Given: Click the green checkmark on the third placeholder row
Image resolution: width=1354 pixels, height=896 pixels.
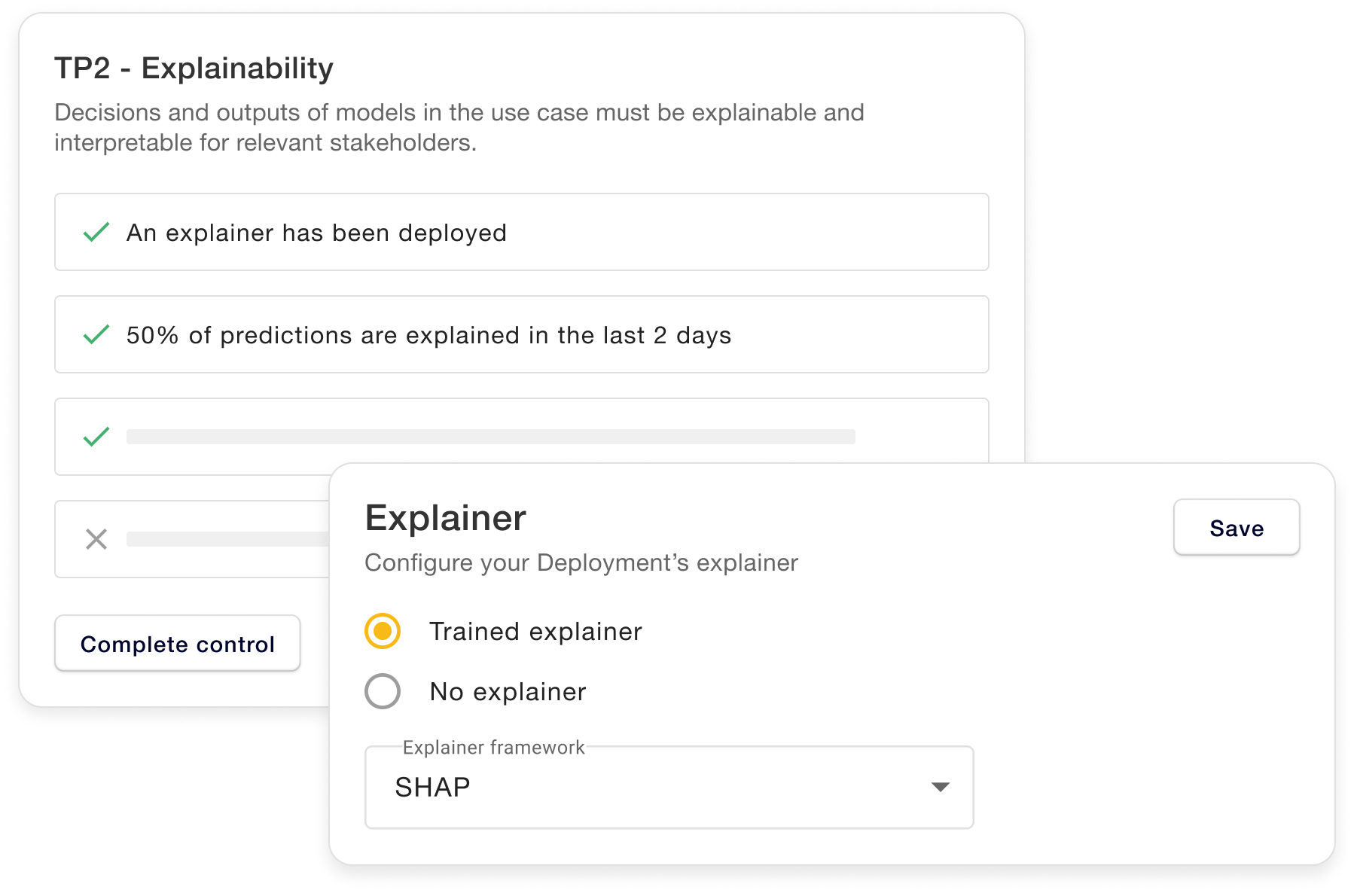Looking at the screenshot, I should click(96, 437).
